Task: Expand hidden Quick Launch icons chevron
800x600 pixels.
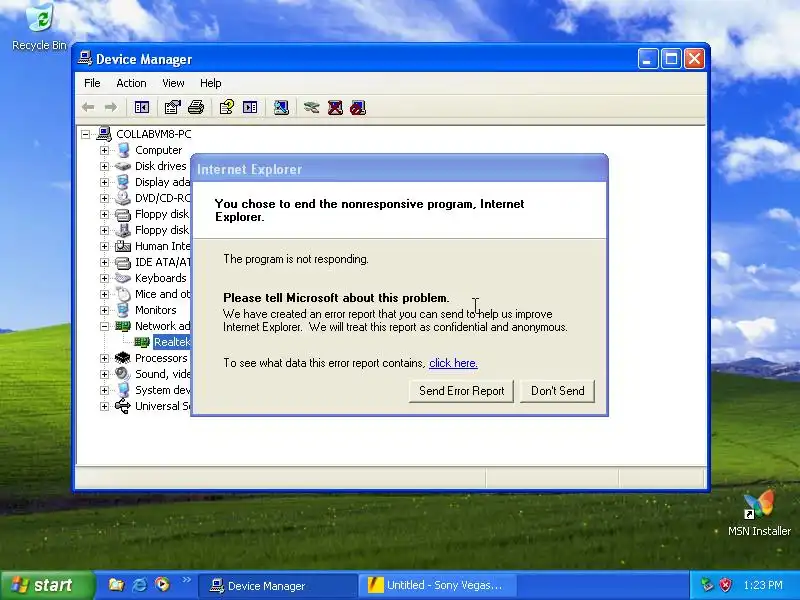Action: (186, 580)
